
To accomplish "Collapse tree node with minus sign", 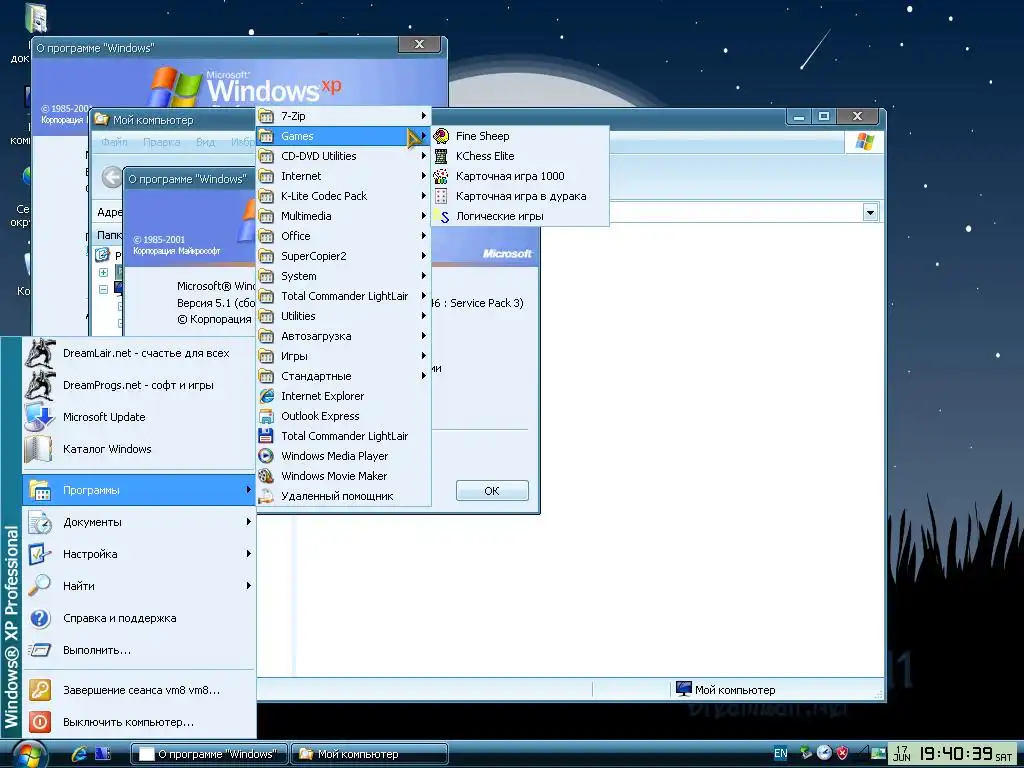I will (103, 289).
